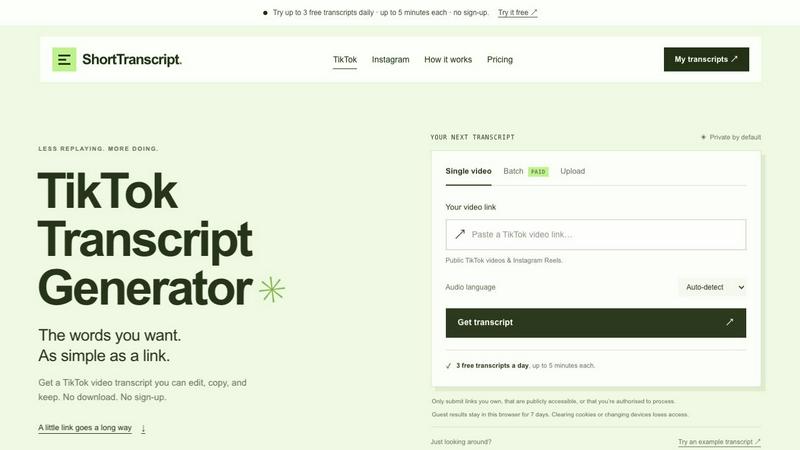Screen dimensions: 800x450
Task: Open the Auto-detect audio language dropdown
Action: pyautogui.click(x=714, y=287)
